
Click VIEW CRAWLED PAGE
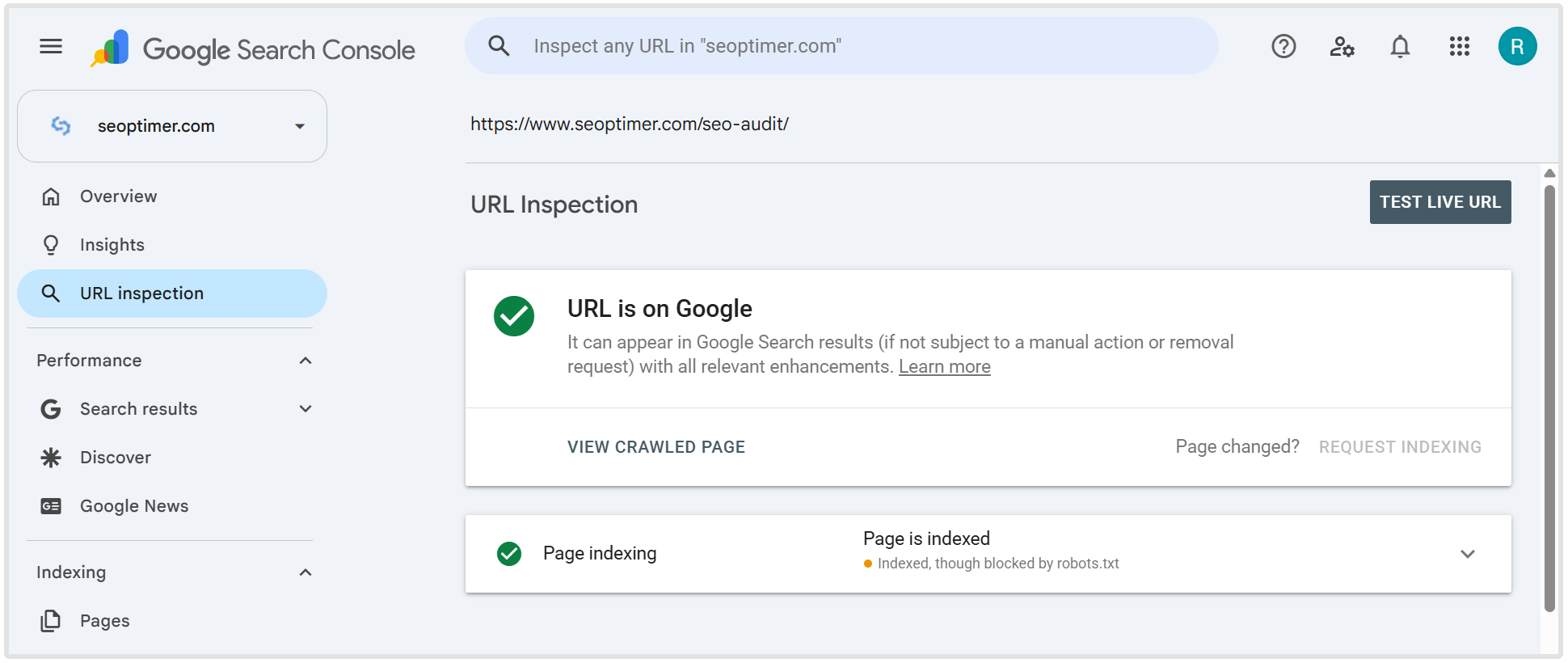[x=656, y=447]
